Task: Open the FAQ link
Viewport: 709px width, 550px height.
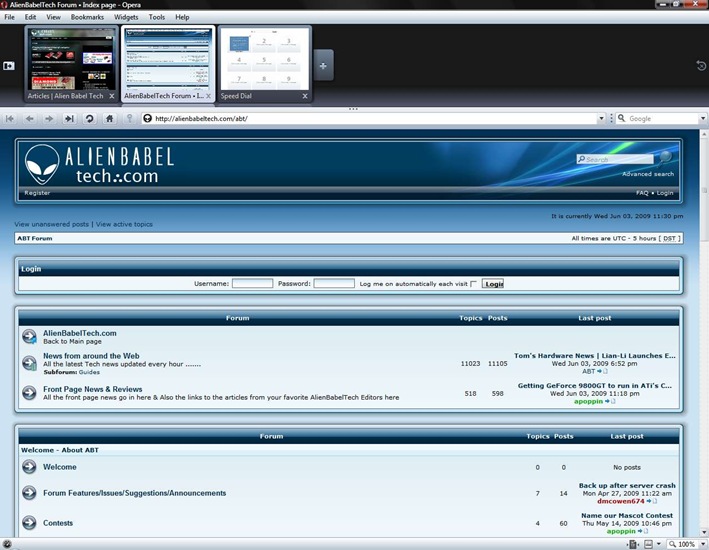Action: coord(642,193)
